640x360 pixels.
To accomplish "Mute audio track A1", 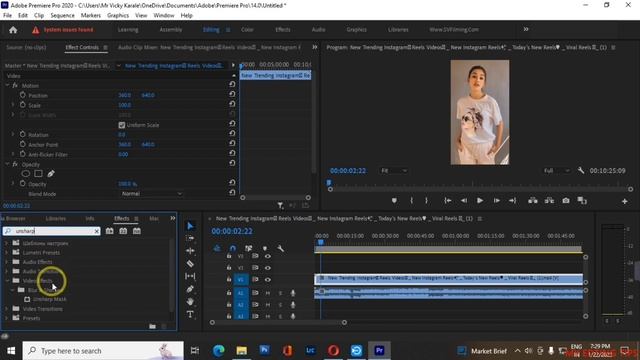I will click(268, 293).
